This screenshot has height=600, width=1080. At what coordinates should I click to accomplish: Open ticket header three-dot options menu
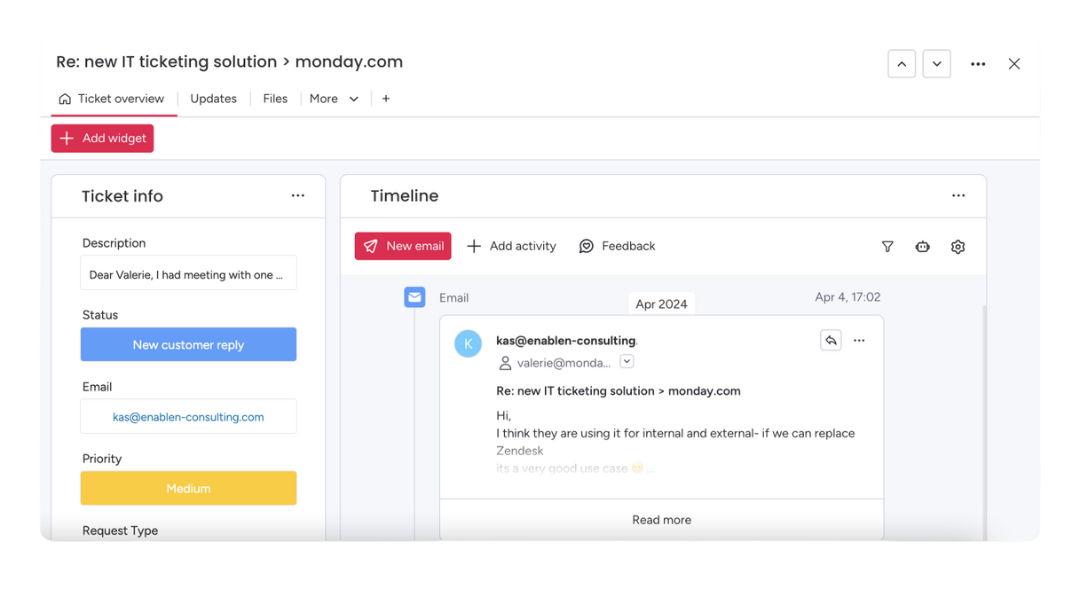(x=978, y=64)
